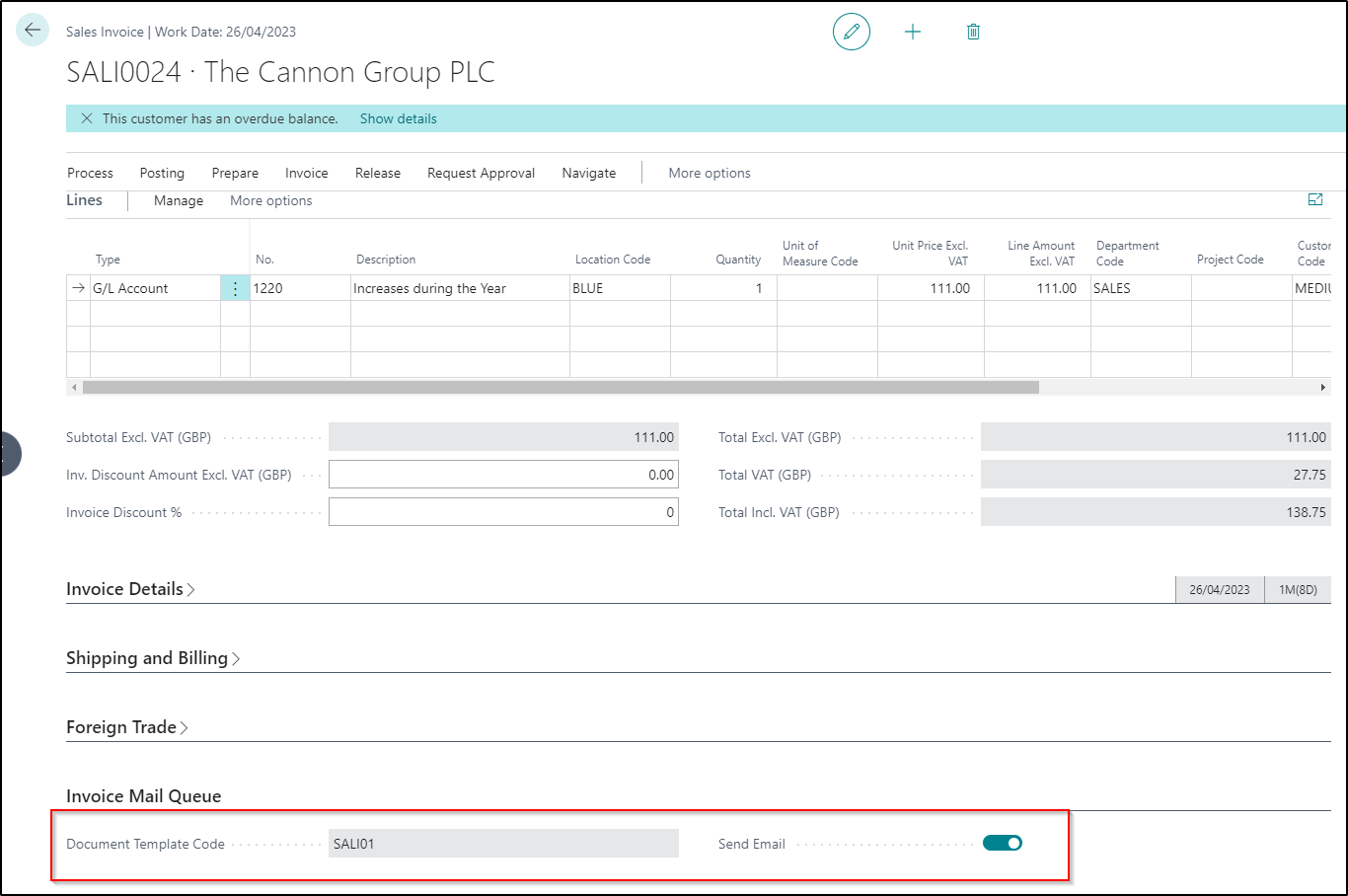Click row selector arrow for G/L Account line
1348x896 pixels.
pos(79,288)
